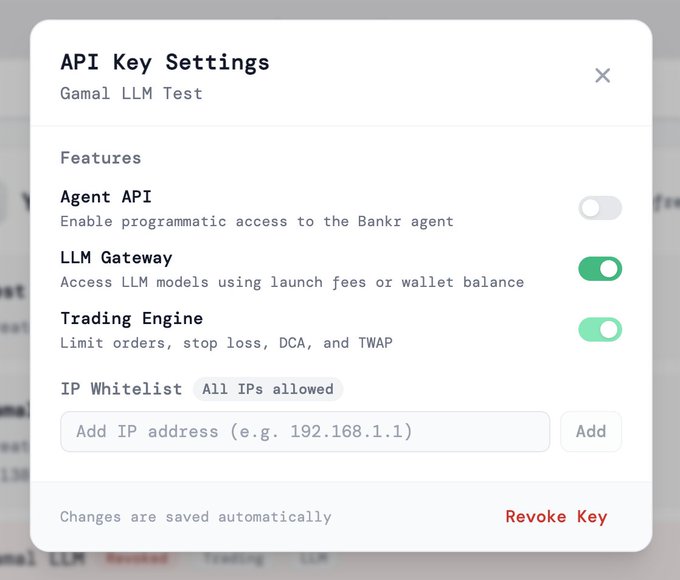Click the IP address input field
Image resolution: width=680 pixels, height=580 pixels.
(305, 432)
